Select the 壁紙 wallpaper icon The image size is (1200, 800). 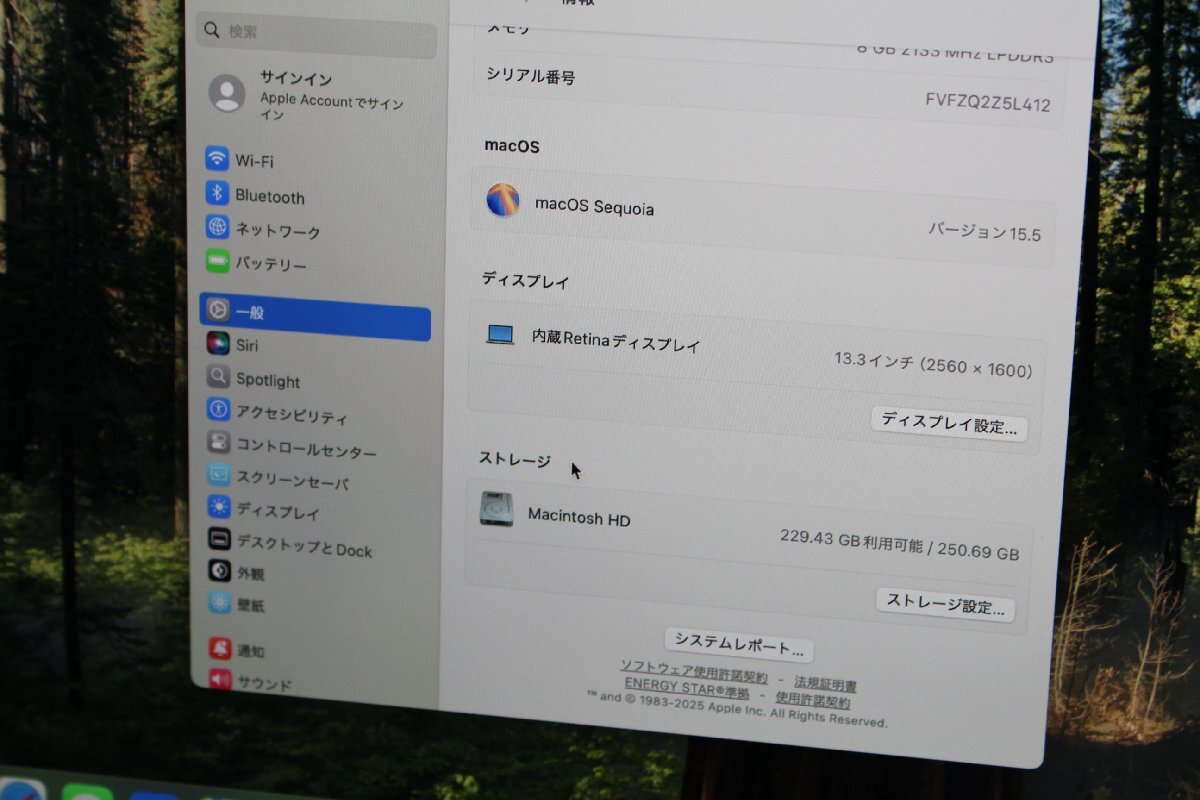click(x=220, y=602)
